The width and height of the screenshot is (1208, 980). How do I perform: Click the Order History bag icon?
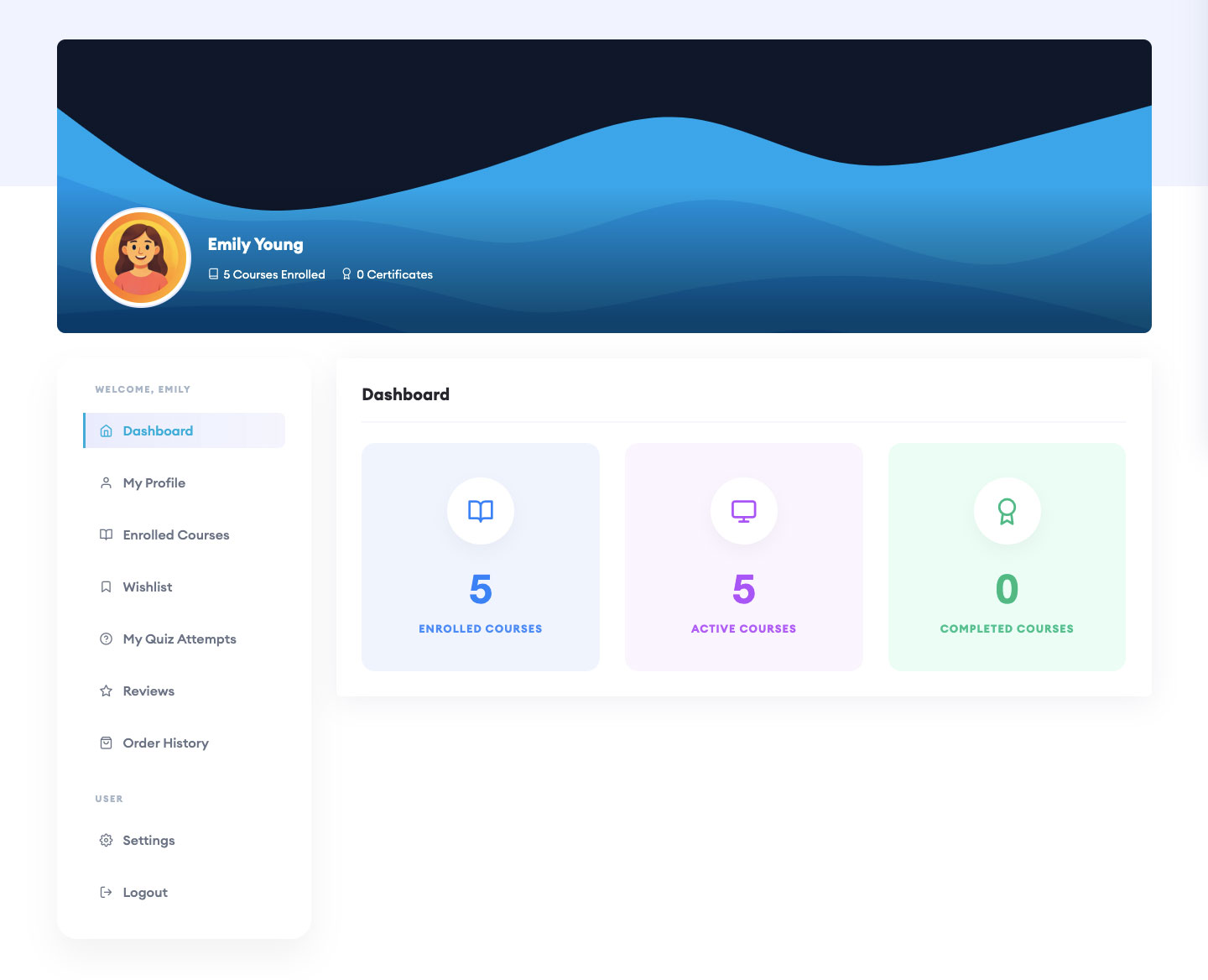coord(106,743)
